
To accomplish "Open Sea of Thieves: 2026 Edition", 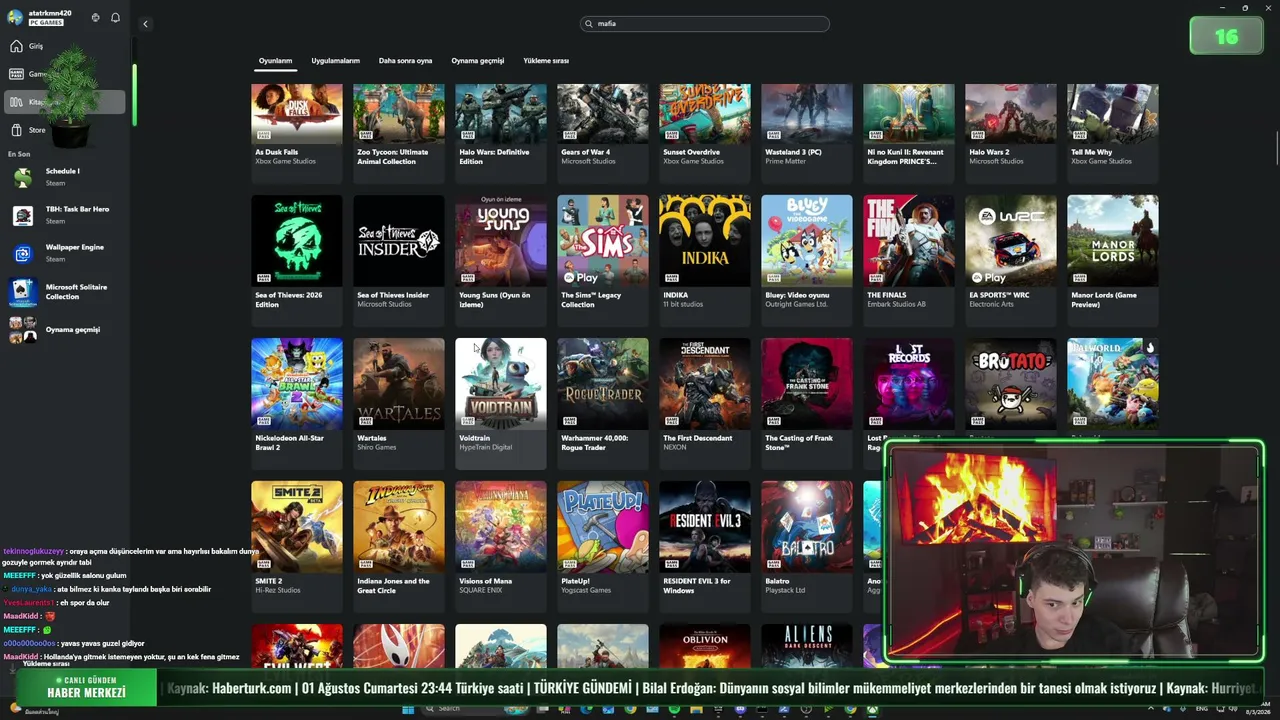I will [x=297, y=260].
